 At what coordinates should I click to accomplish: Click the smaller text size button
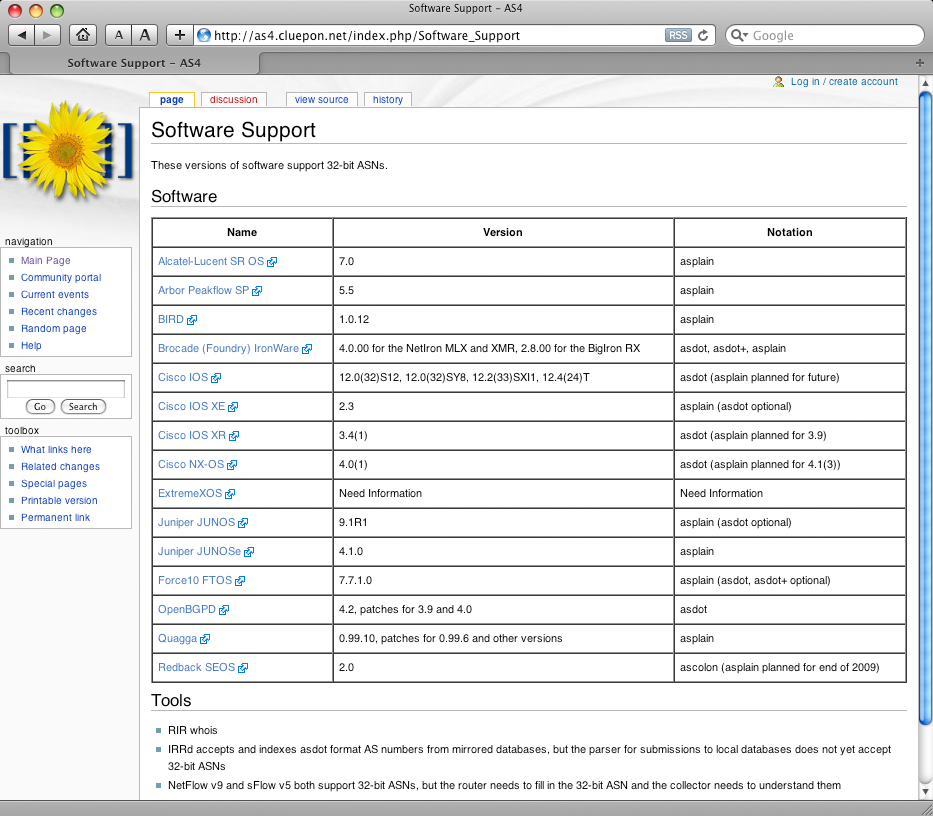click(119, 35)
